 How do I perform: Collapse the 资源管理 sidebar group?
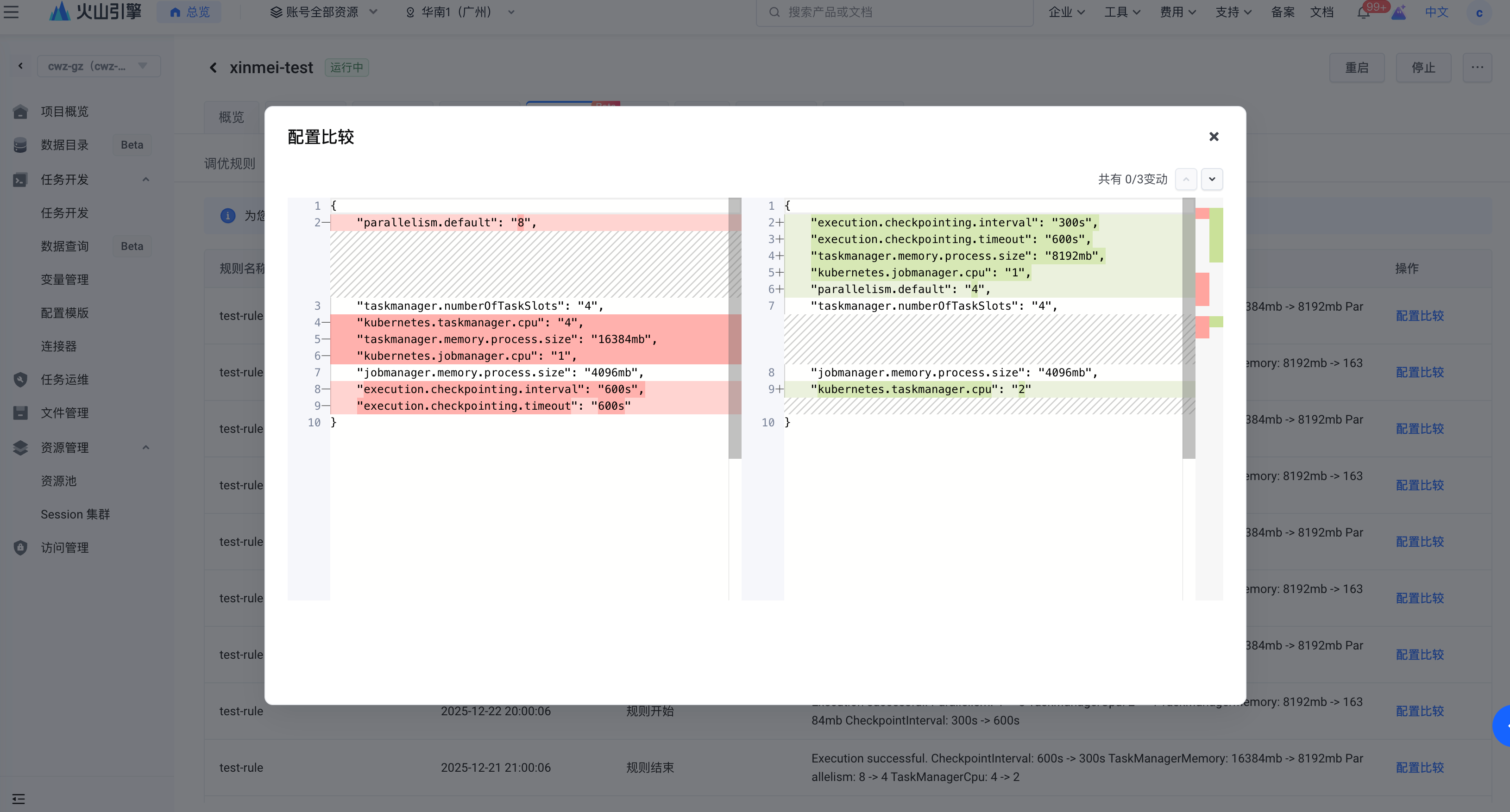(x=146, y=448)
